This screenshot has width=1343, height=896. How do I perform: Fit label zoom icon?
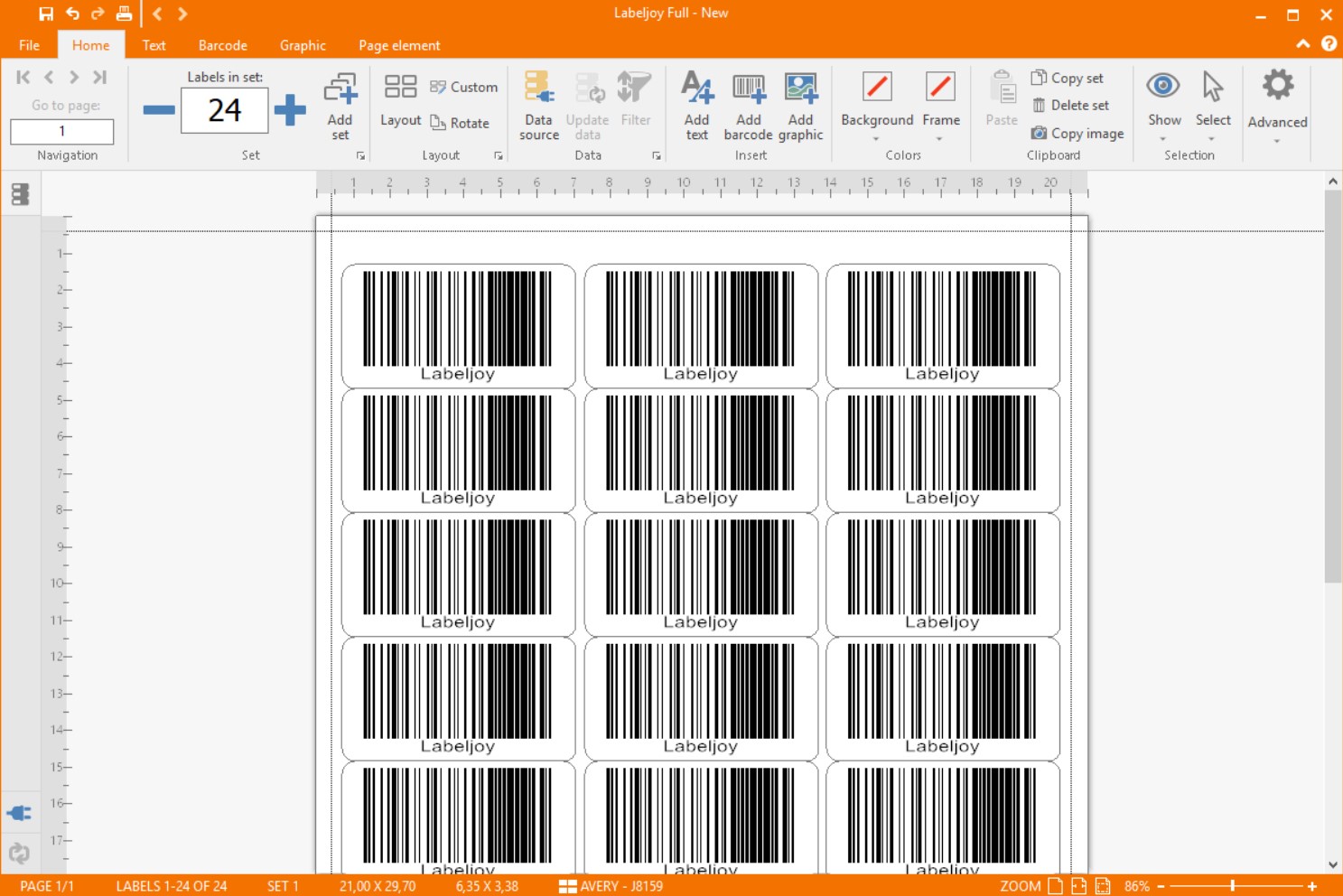point(1102,886)
